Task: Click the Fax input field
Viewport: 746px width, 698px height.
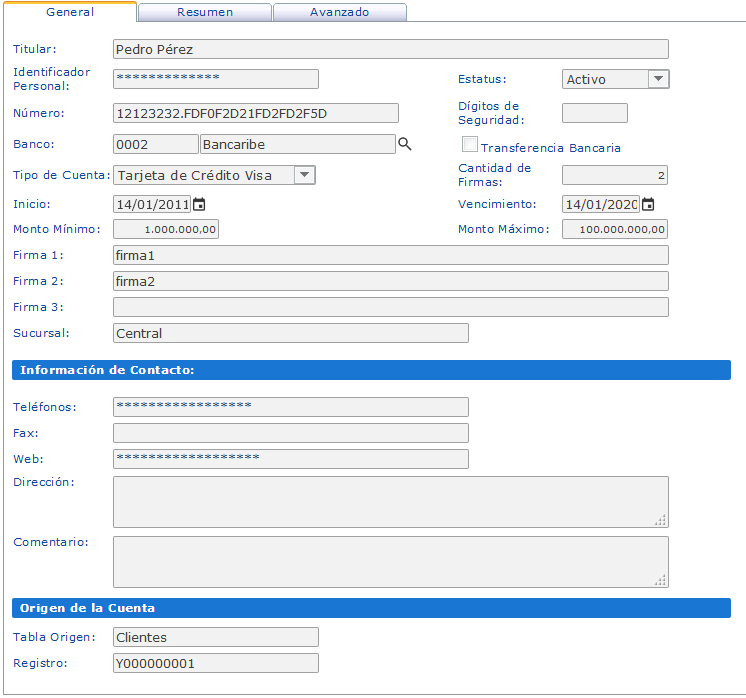Action: tap(290, 433)
